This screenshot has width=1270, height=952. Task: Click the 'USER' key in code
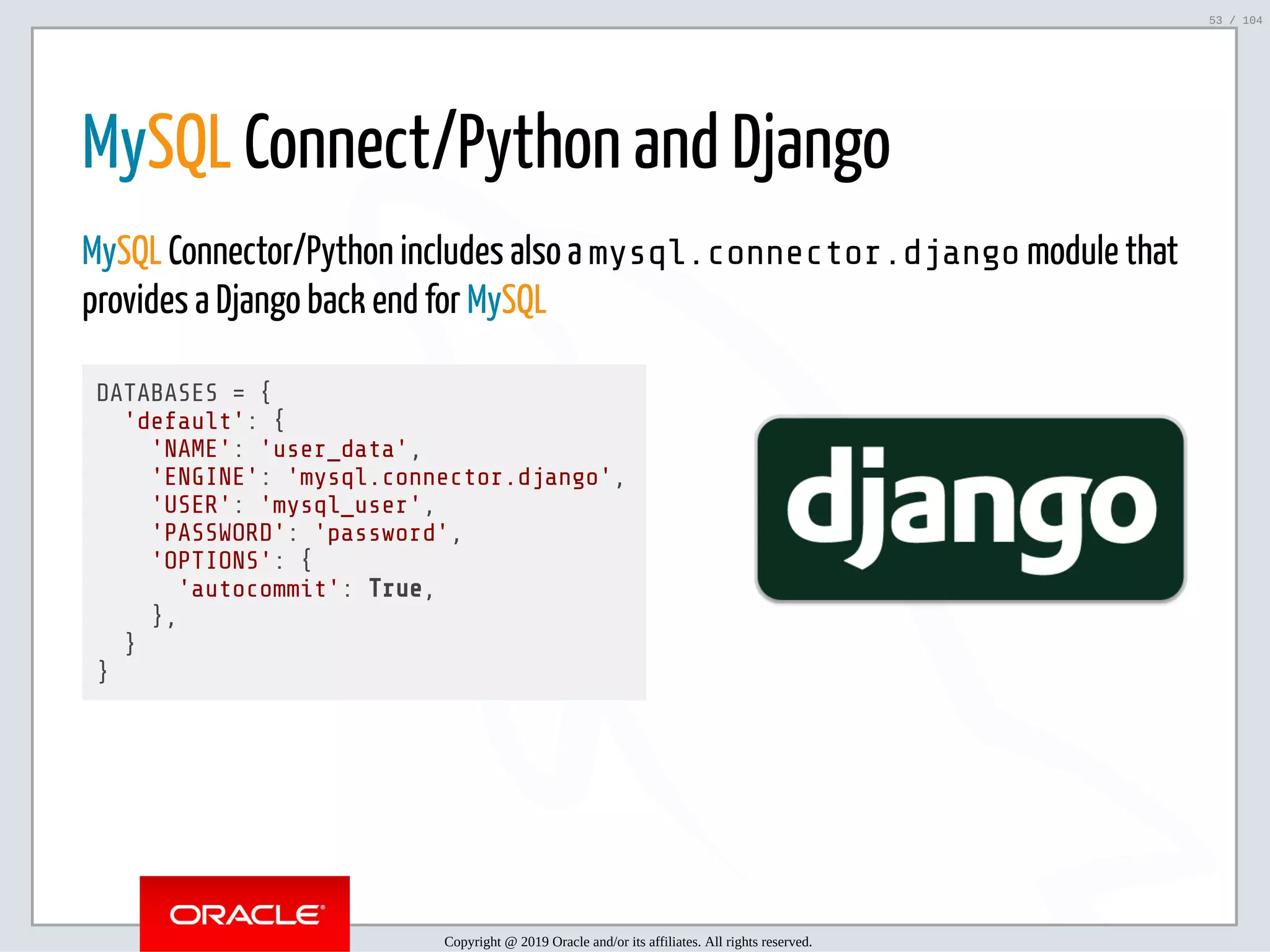[x=191, y=506]
